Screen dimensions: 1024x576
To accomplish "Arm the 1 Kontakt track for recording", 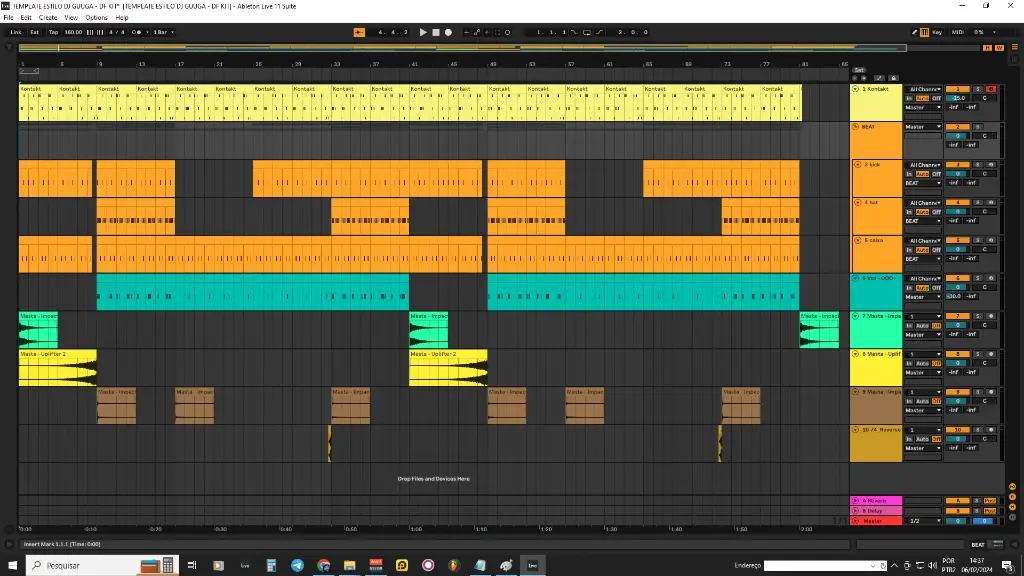I will pyautogui.click(x=991, y=89).
